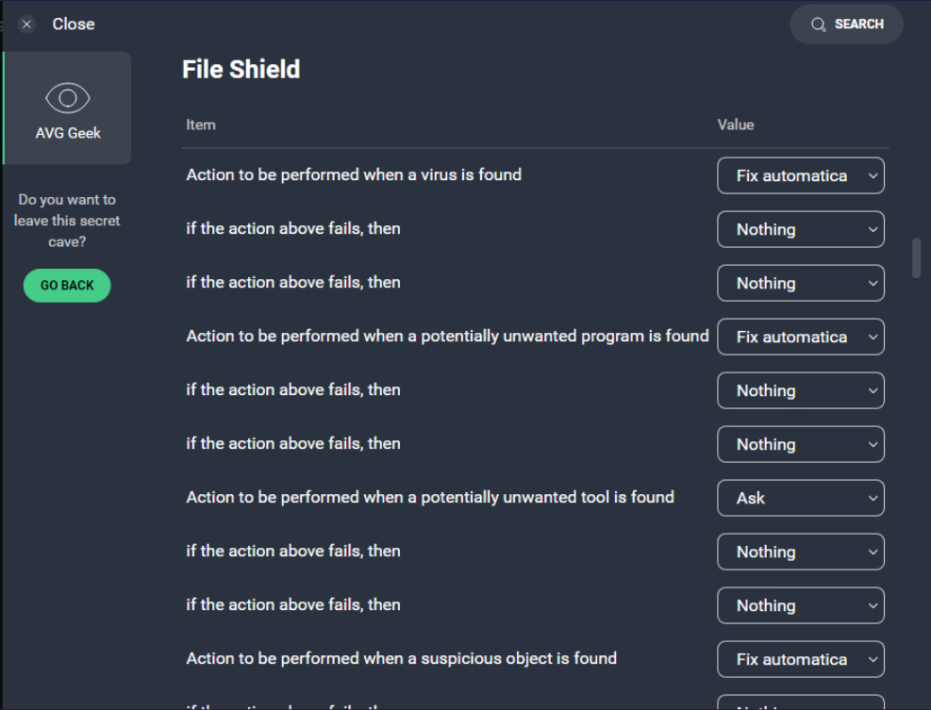Image resolution: width=931 pixels, height=710 pixels.
Task: Click the X icon beside Close
Action: tap(26, 23)
